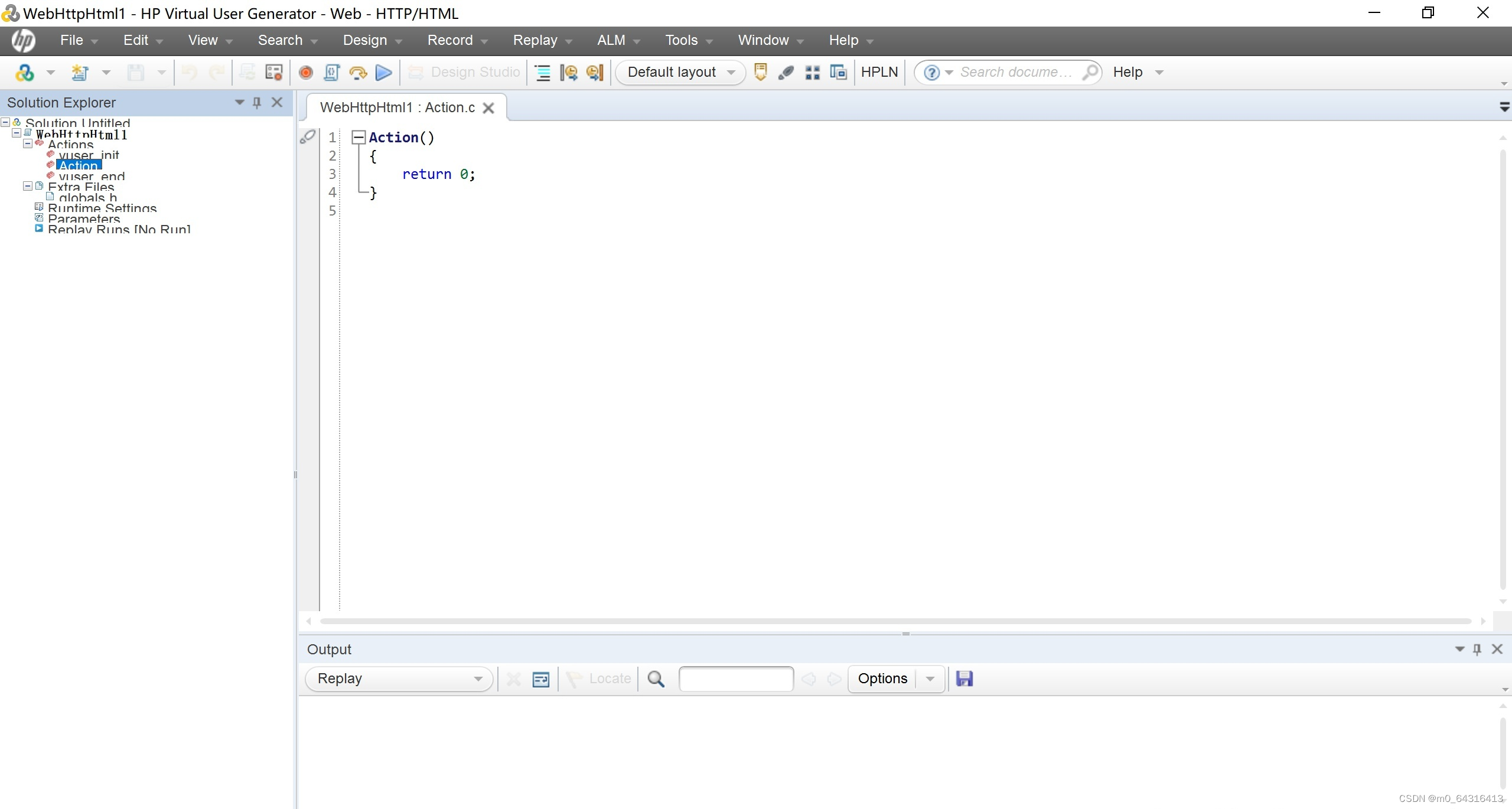Screen dimensions: 1512x809
Task: Collapse the Action() code fold box
Action: pos(359,138)
